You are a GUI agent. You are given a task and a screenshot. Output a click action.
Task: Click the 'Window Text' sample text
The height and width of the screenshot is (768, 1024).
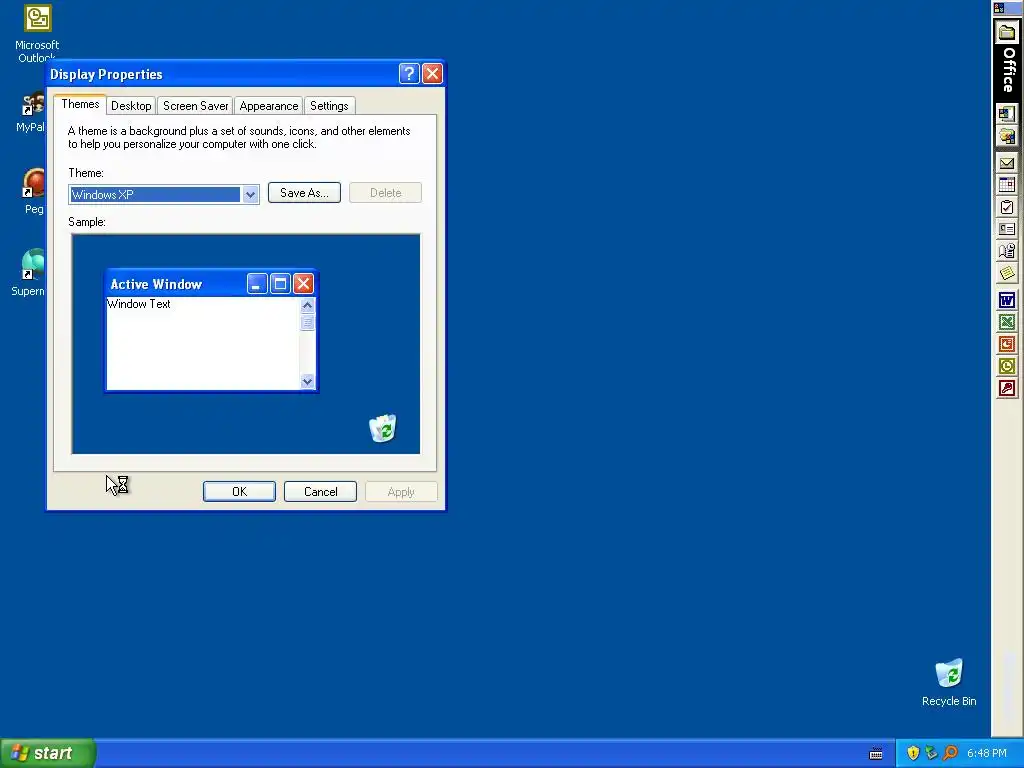coord(139,304)
